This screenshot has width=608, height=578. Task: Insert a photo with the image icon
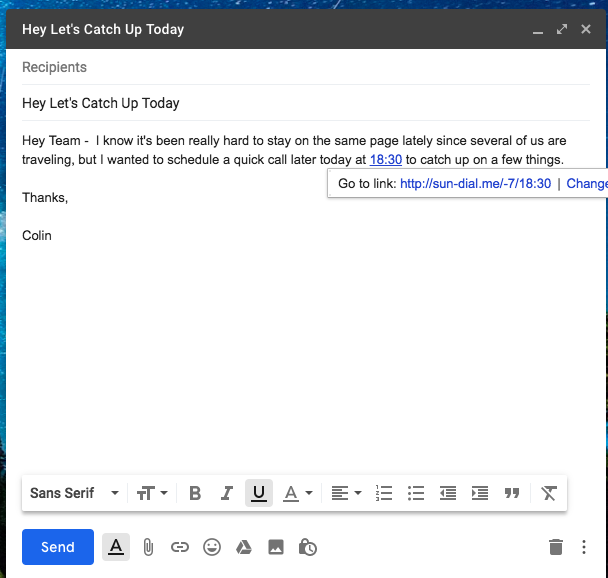click(276, 547)
